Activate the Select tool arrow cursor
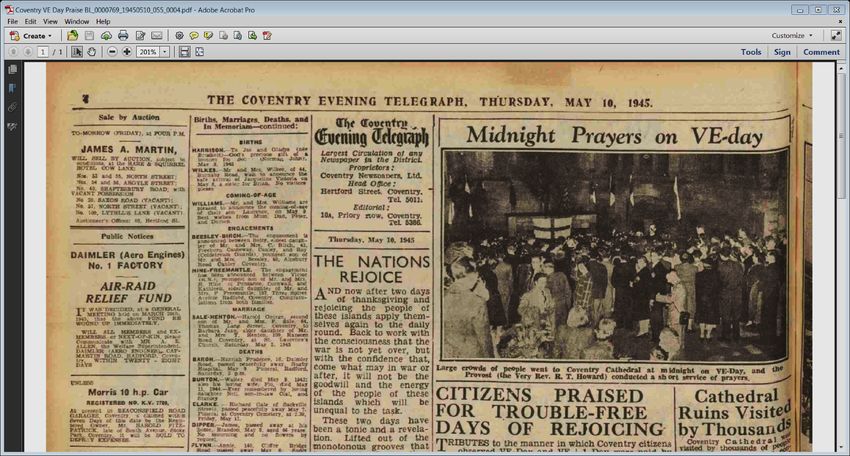Viewport: 850px width, 456px height. [77, 52]
